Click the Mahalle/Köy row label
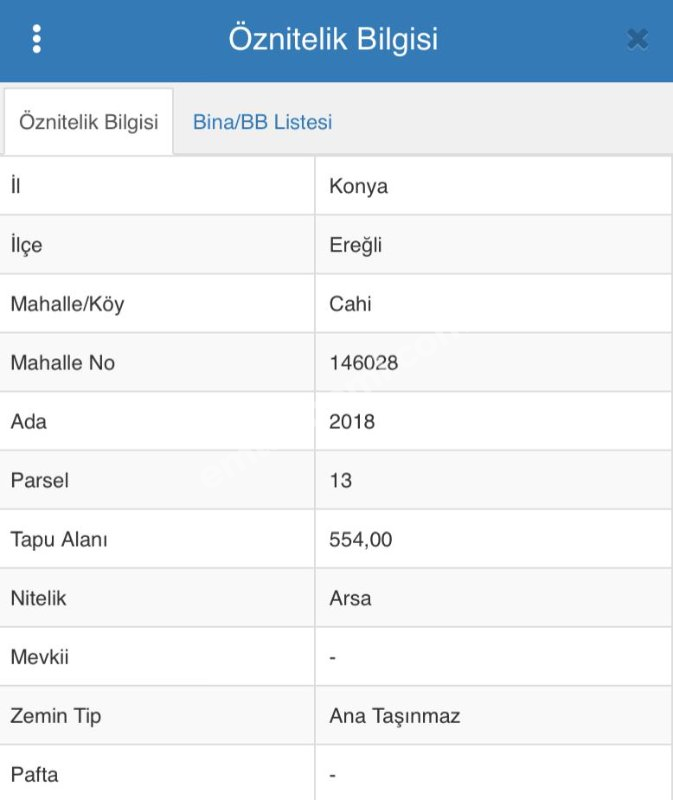The width and height of the screenshot is (673, 800). click(x=67, y=304)
